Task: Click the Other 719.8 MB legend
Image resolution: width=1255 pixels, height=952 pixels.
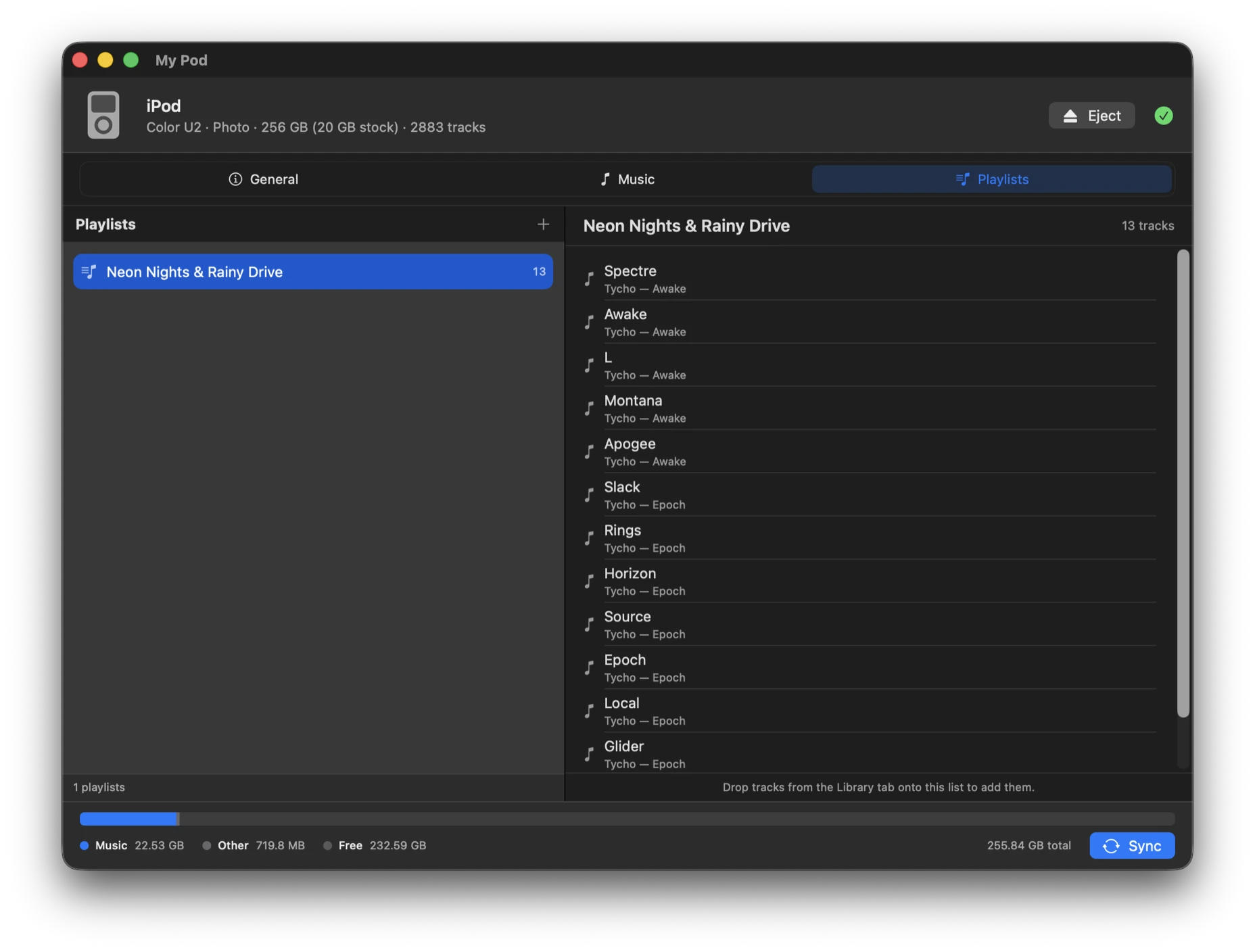Action: [254, 845]
